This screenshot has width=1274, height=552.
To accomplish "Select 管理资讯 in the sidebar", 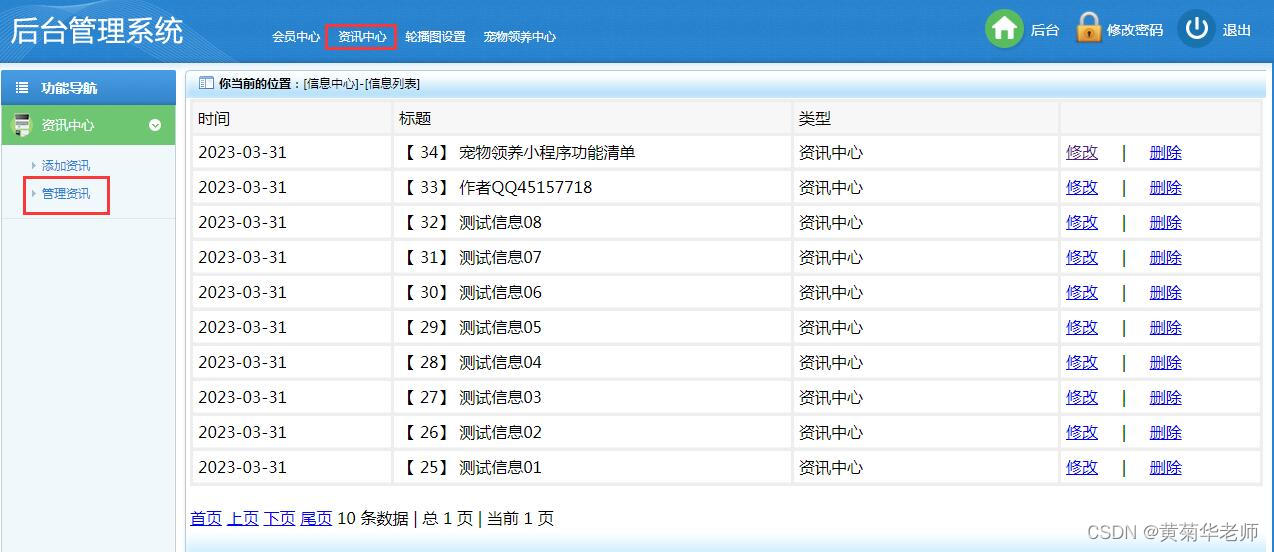I will pyautogui.click(x=66, y=194).
